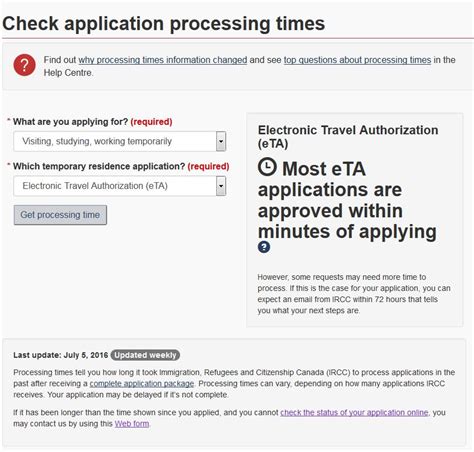Click the clock icon beside Most eTA
The width and height of the screenshot is (474, 452).
tap(267, 167)
